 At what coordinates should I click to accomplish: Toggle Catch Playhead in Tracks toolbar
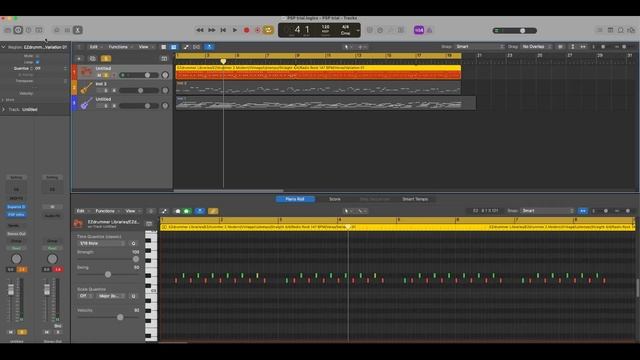(209, 47)
